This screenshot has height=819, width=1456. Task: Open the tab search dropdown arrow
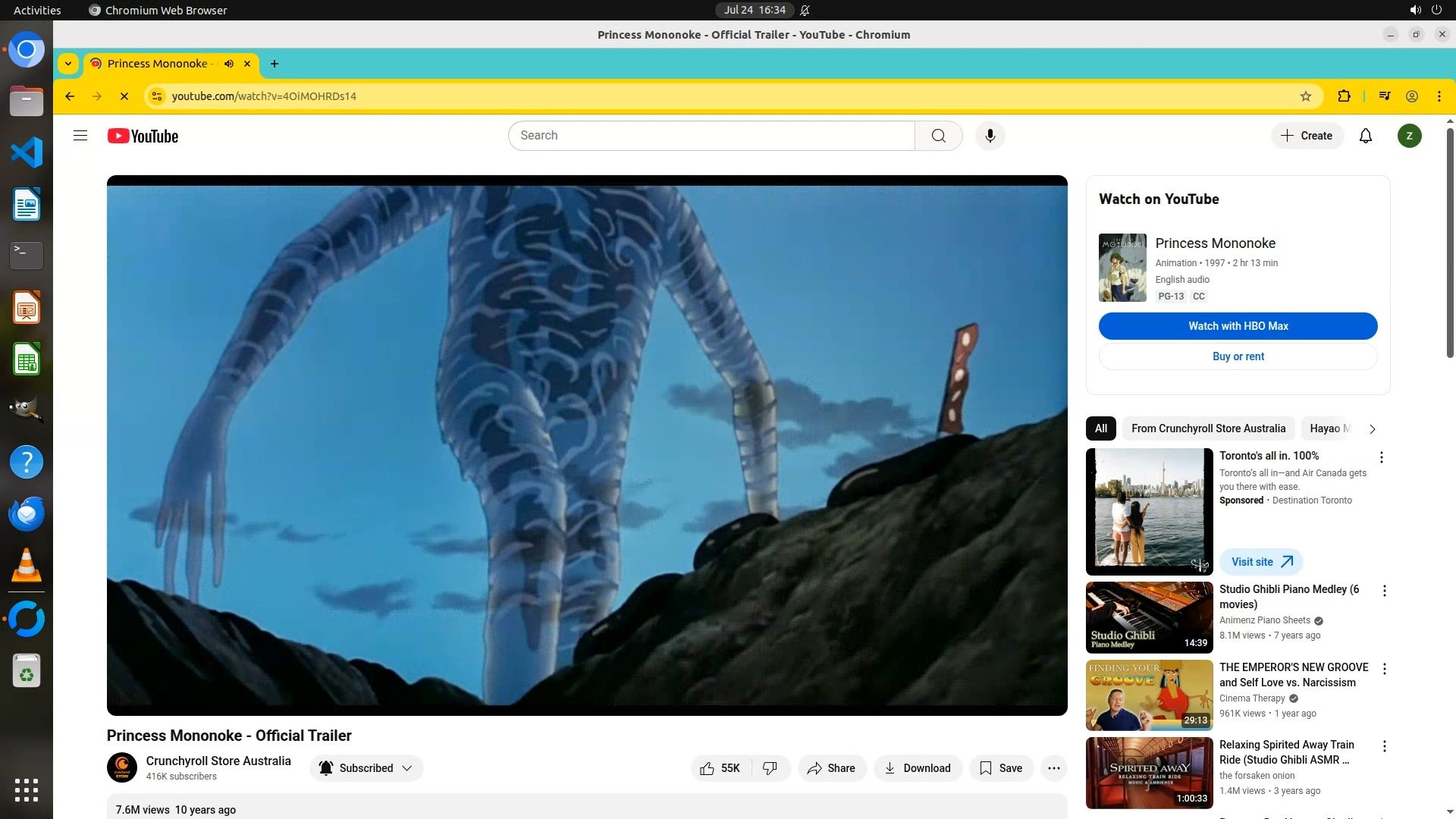[68, 64]
